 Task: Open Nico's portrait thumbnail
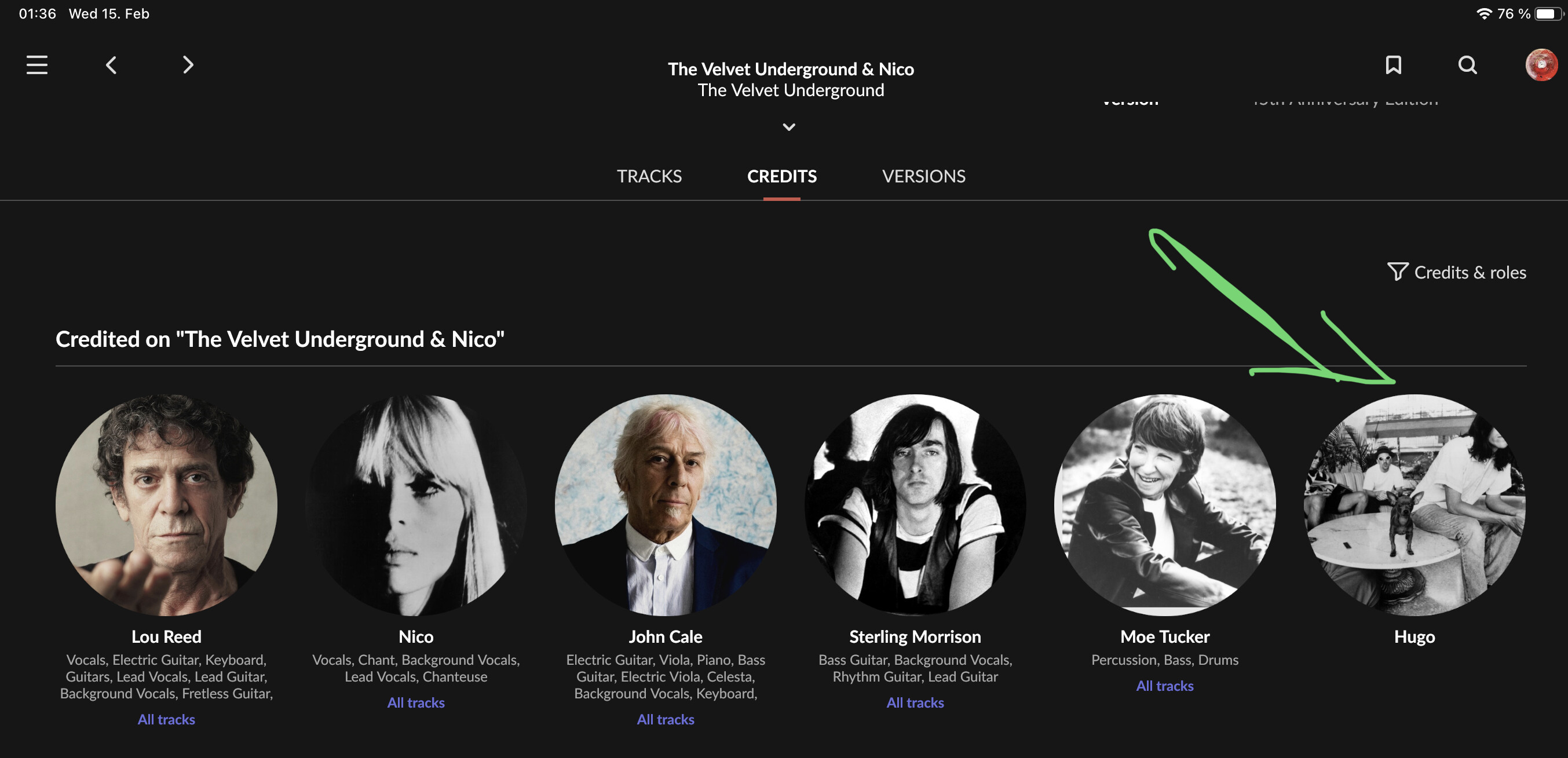(x=416, y=505)
